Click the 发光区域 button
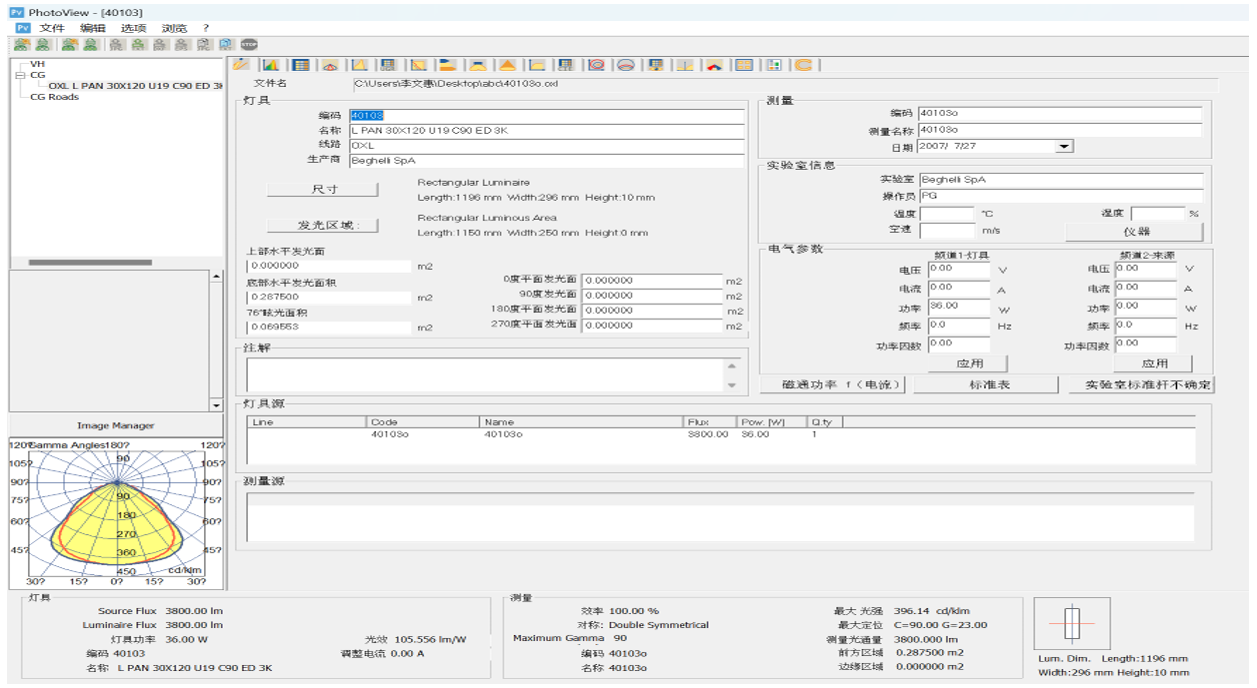 (323, 225)
